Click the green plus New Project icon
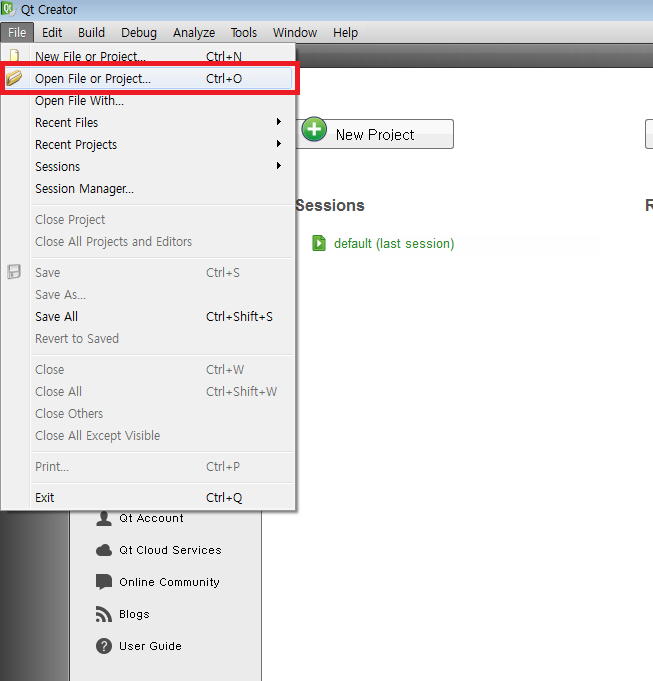 point(314,129)
